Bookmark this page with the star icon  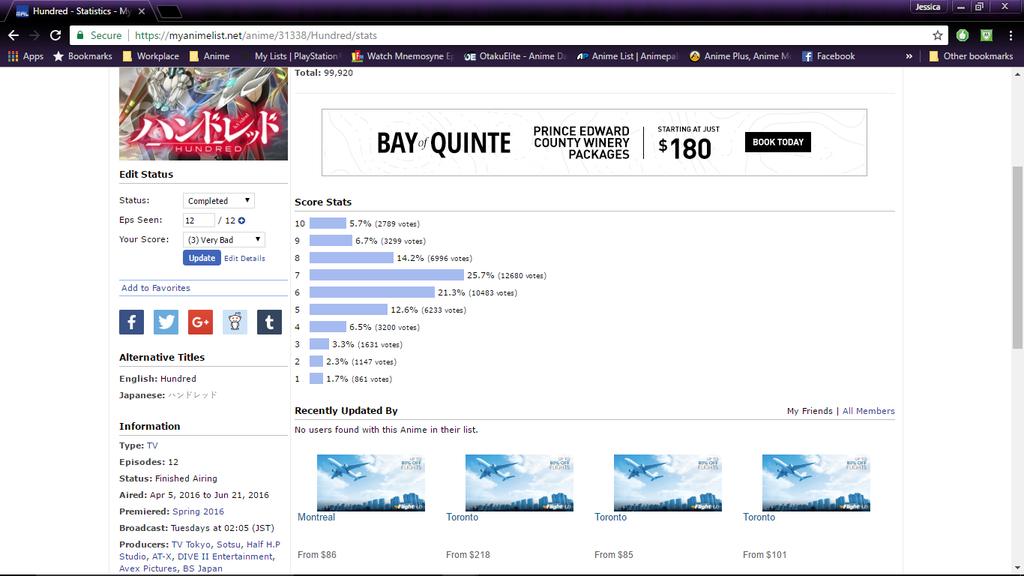point(938,35)
